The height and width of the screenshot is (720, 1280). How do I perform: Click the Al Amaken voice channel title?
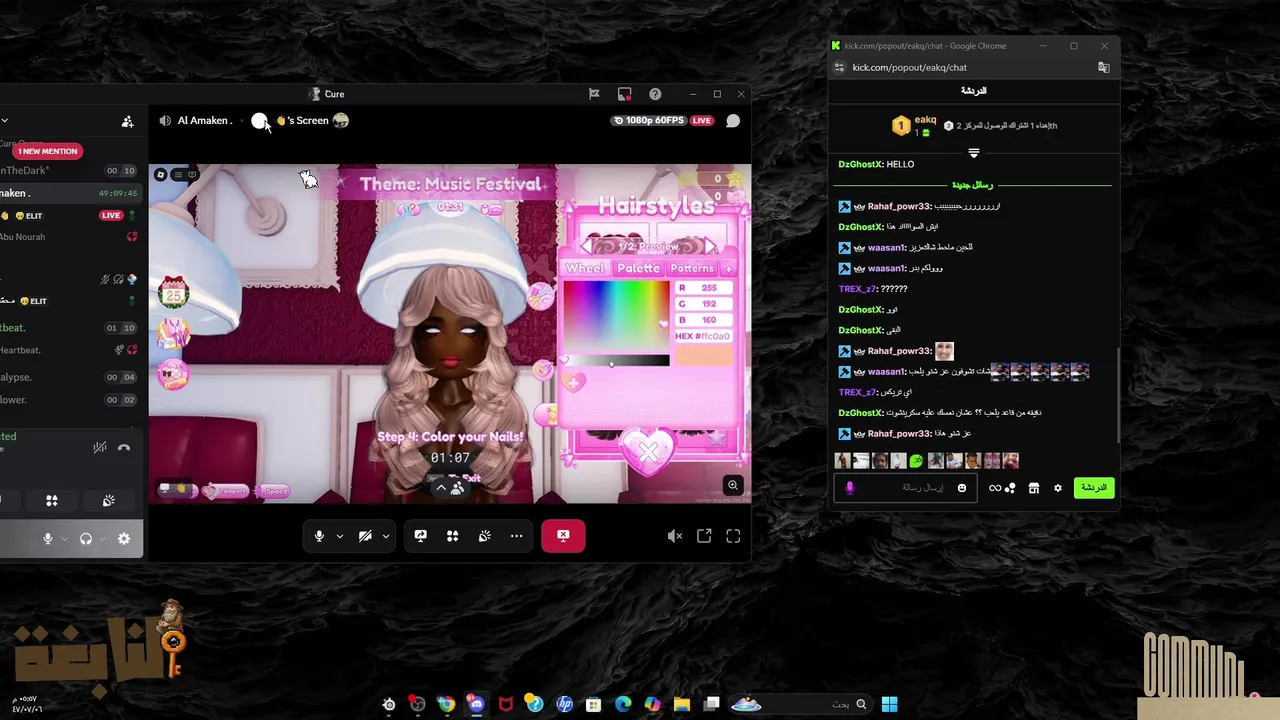click(x=204, y=121)
